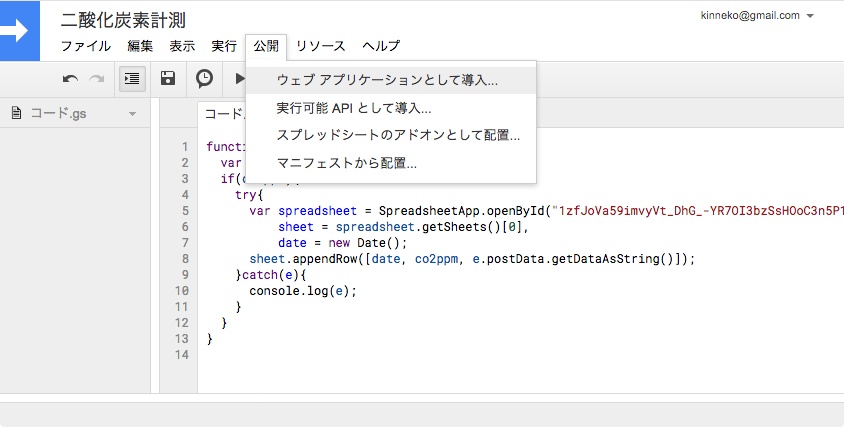Viewport: 844px width, 427px height.
Task: Select ウェブ アプリケーションとして導入...
Action: pos(387,79)
